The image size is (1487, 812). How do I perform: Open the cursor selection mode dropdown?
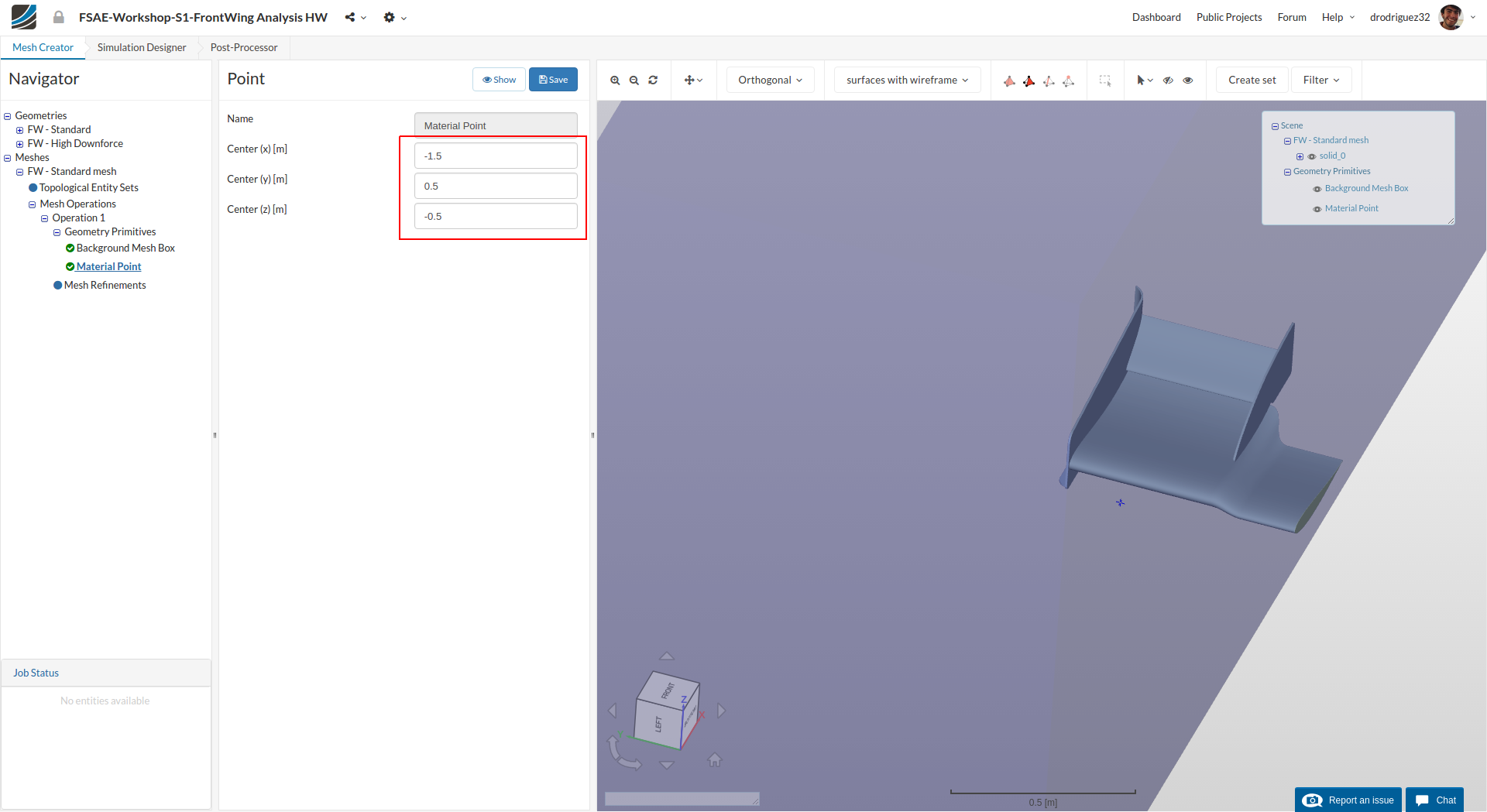(1145, 80)
